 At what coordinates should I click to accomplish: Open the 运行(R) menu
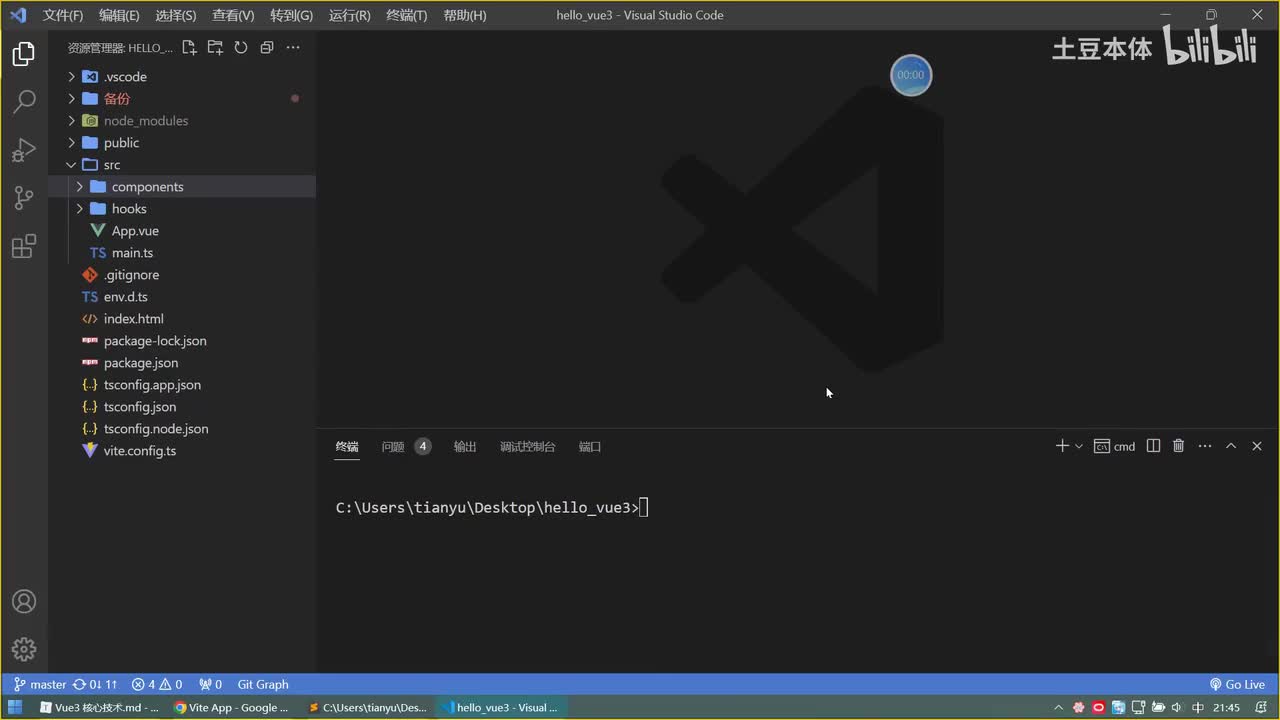(349, 15)
